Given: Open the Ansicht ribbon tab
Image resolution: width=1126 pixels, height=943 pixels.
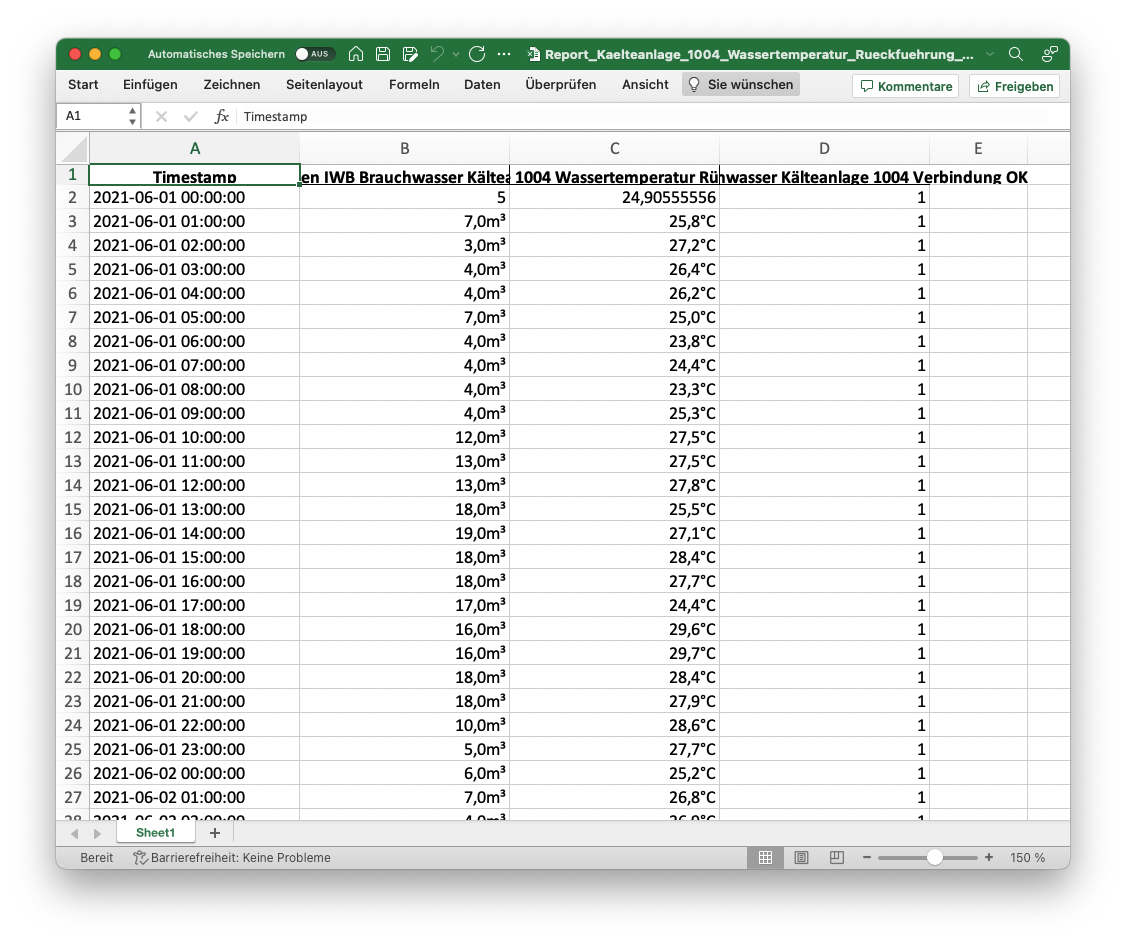Looking at the screenshot, I should point(645,85).
